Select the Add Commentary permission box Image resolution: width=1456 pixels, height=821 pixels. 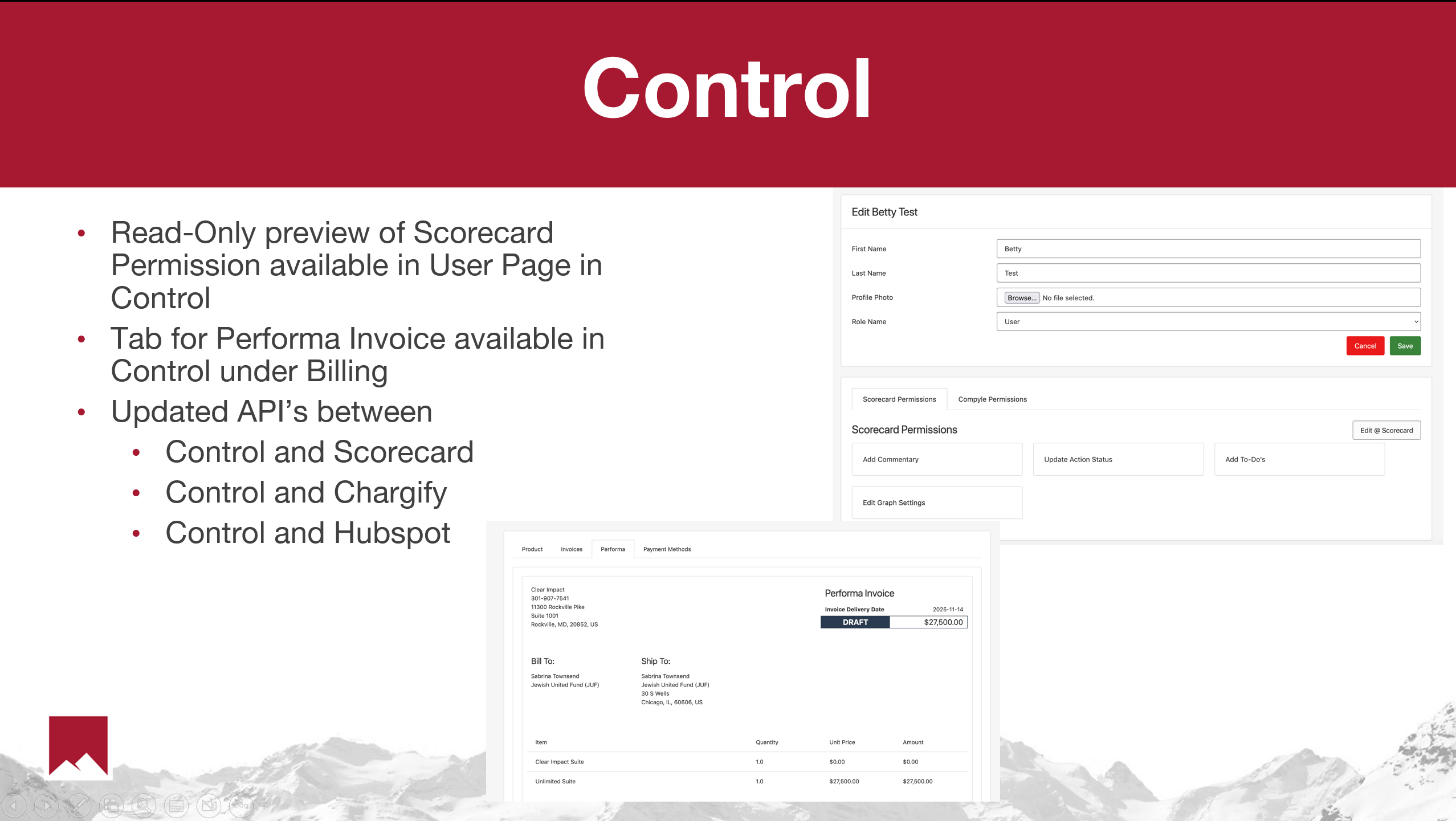click(937, 459)
